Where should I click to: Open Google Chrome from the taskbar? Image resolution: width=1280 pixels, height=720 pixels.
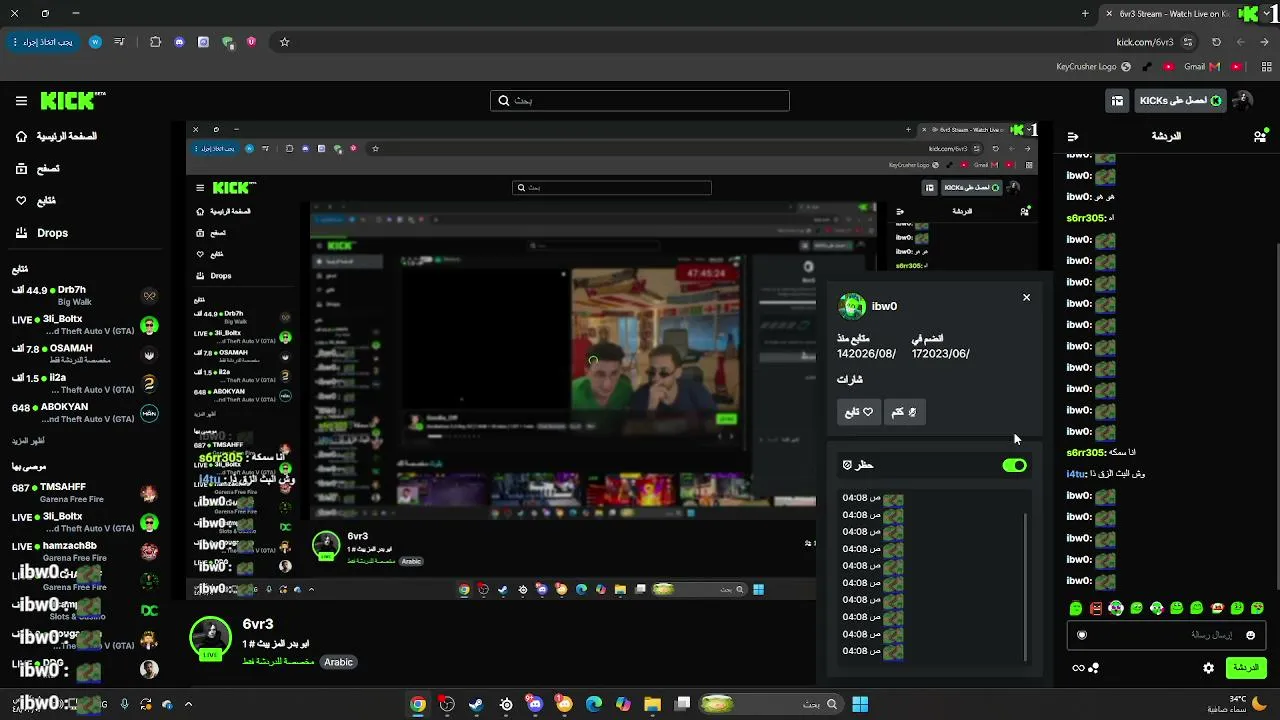[418, 704]
